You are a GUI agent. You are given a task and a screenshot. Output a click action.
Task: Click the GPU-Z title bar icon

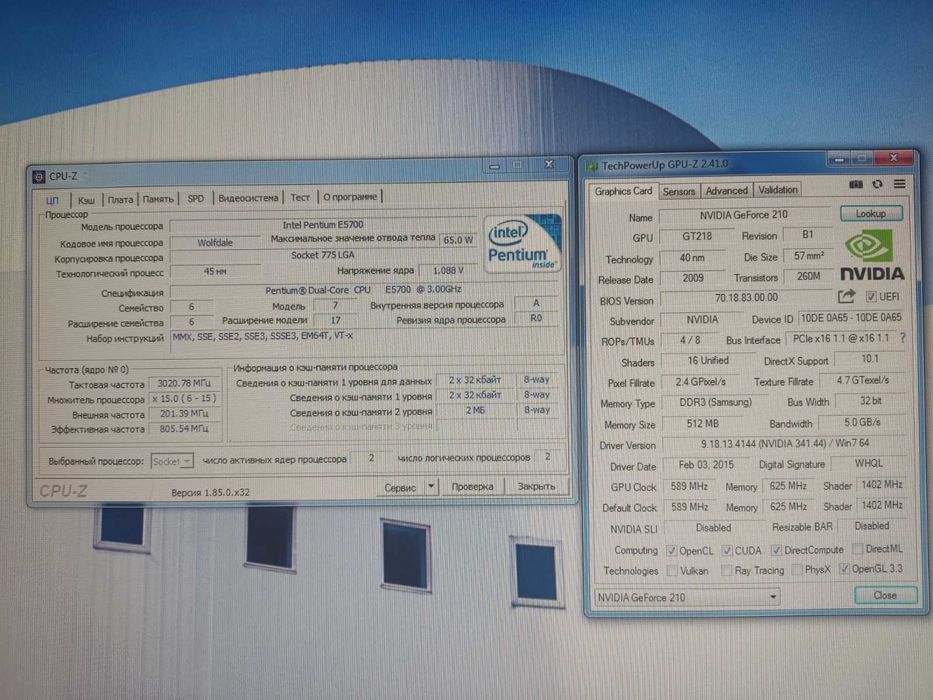click(592, 166)
